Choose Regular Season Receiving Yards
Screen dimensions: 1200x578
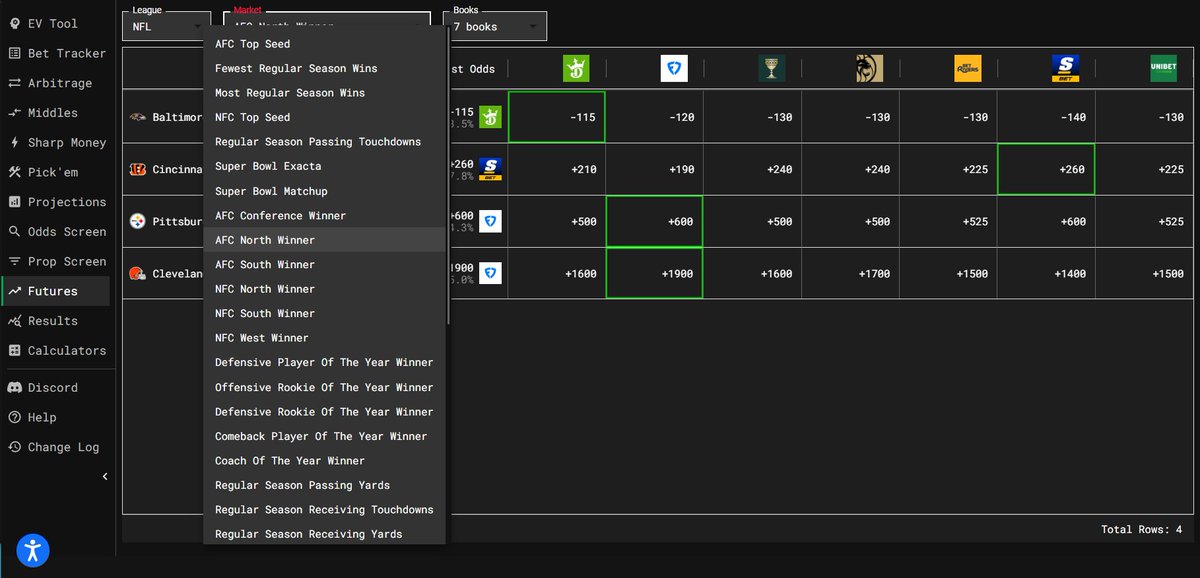[325, 534]
